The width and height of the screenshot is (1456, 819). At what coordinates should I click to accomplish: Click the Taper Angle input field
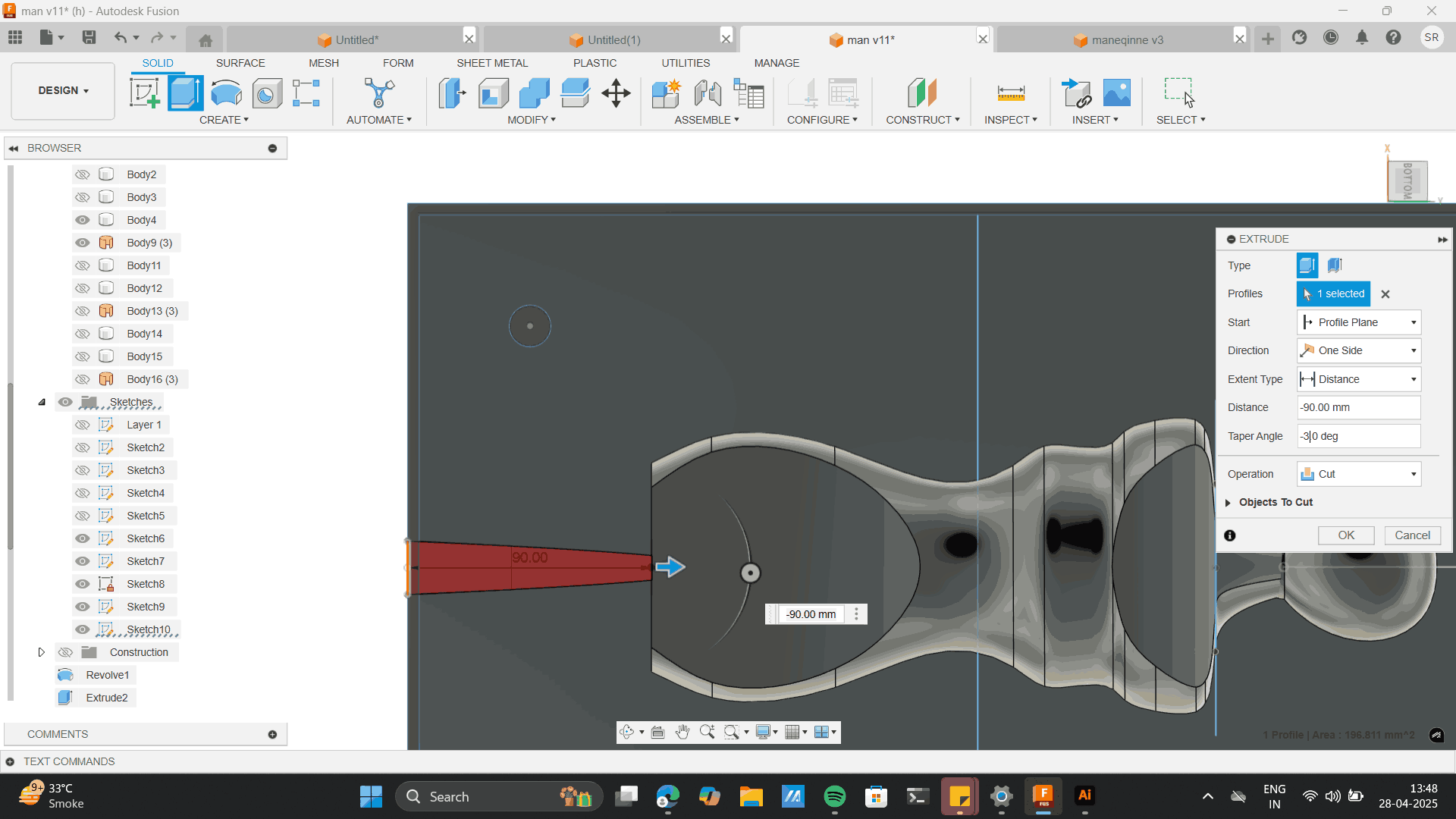click(1358, 436)
